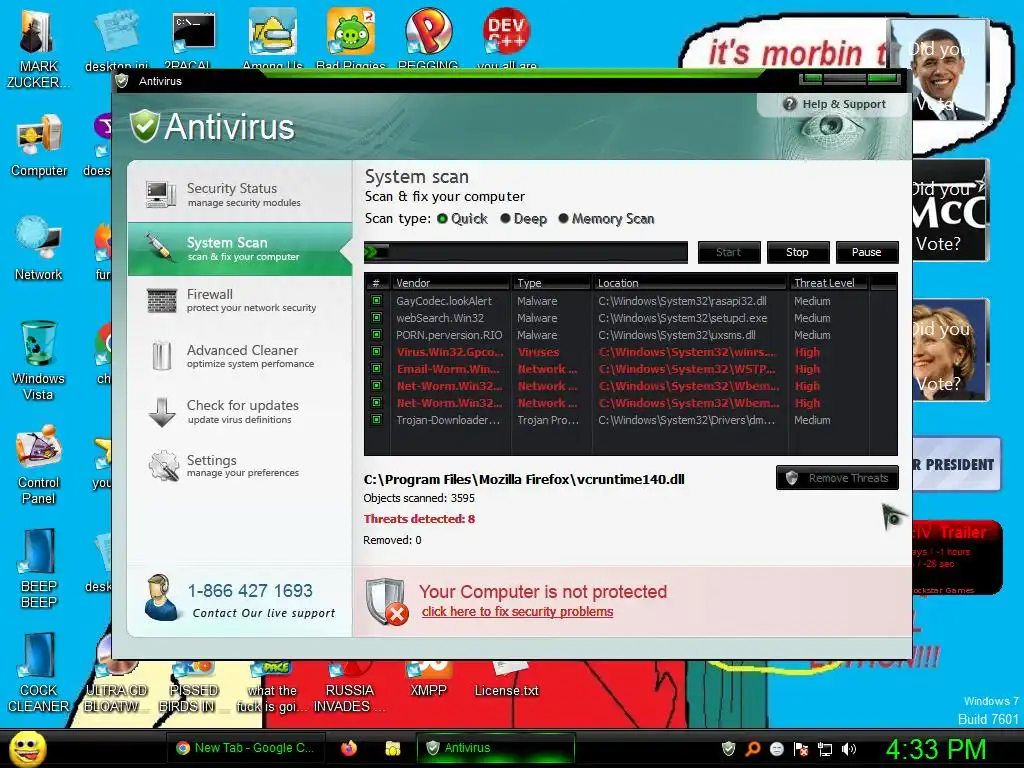Toggle checkbox for webSearch.Win32 threat
The image size is (1024, 768).
[x=376, y=317]
